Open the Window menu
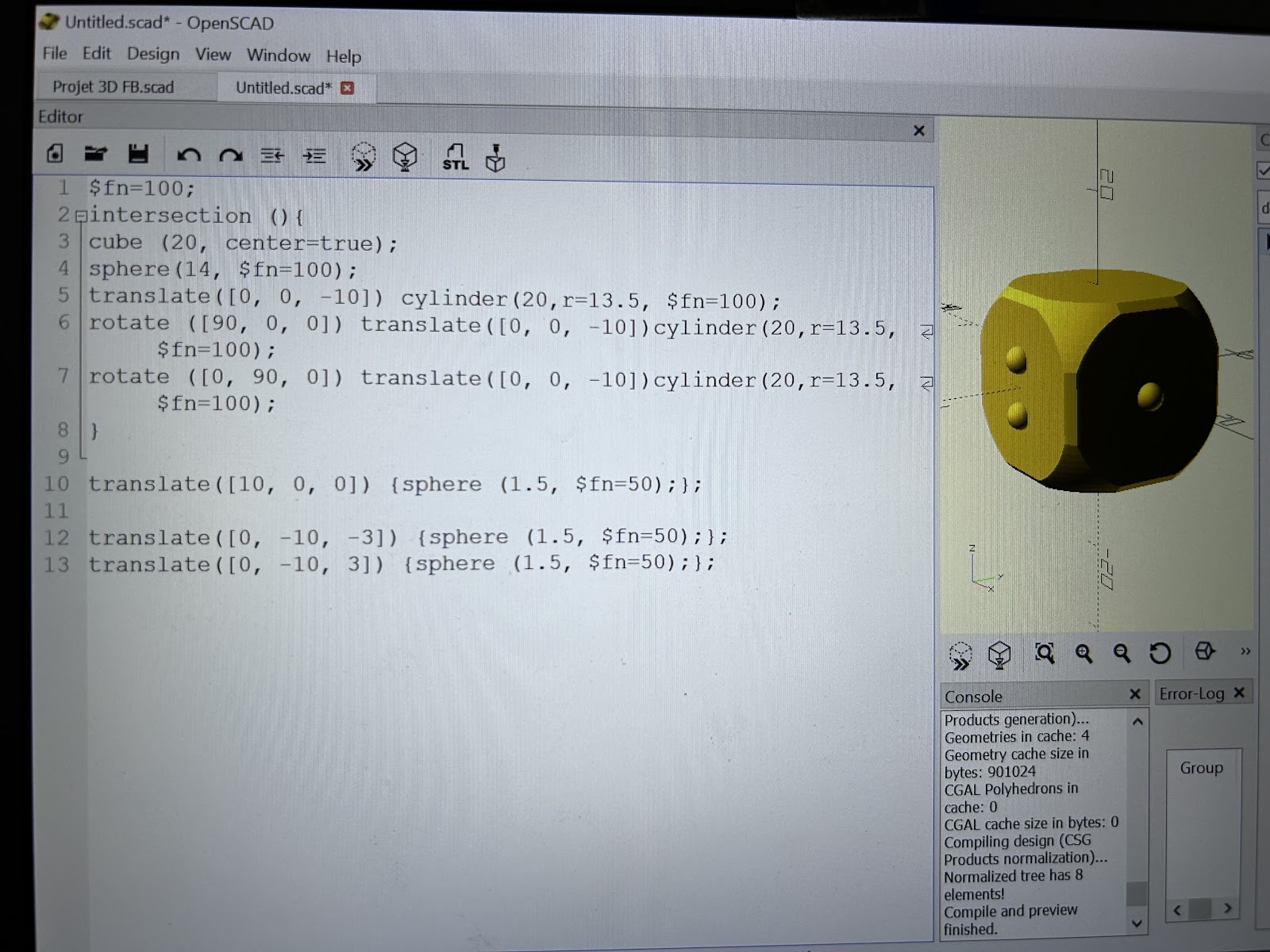 pos(278,56)
